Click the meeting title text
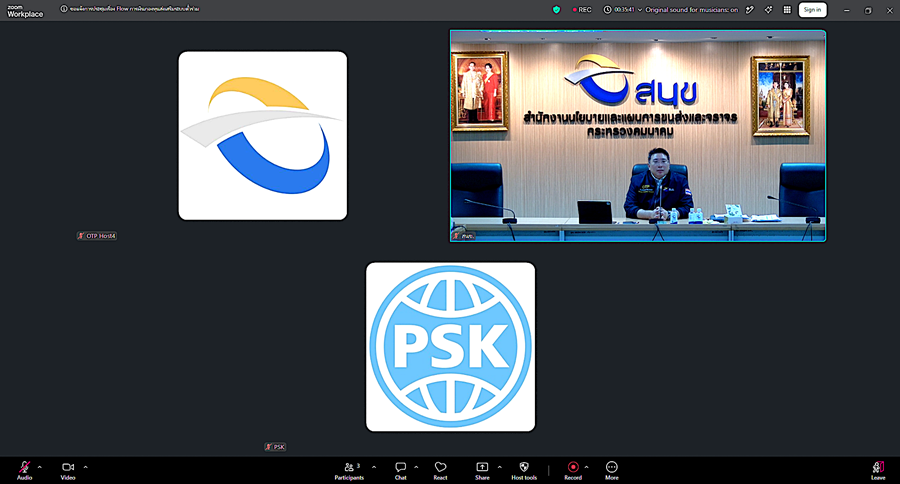900x484 pixels. [x=134, y=9]
